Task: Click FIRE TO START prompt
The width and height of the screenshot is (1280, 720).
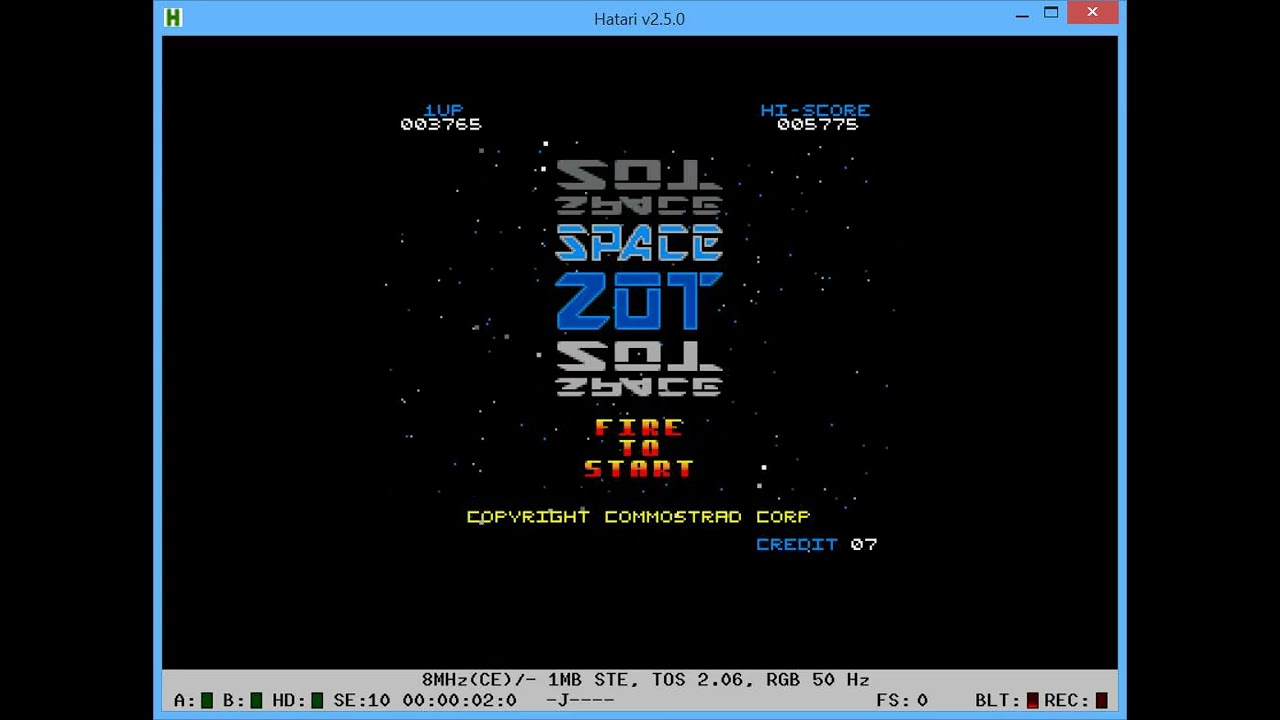Action: [x=639, y=448]
